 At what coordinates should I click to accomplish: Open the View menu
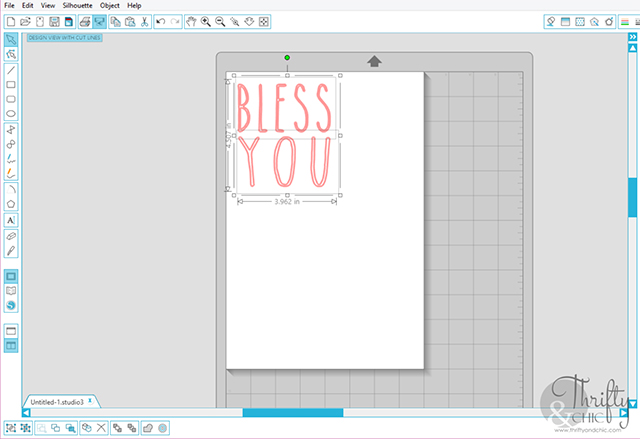(48, 5)
